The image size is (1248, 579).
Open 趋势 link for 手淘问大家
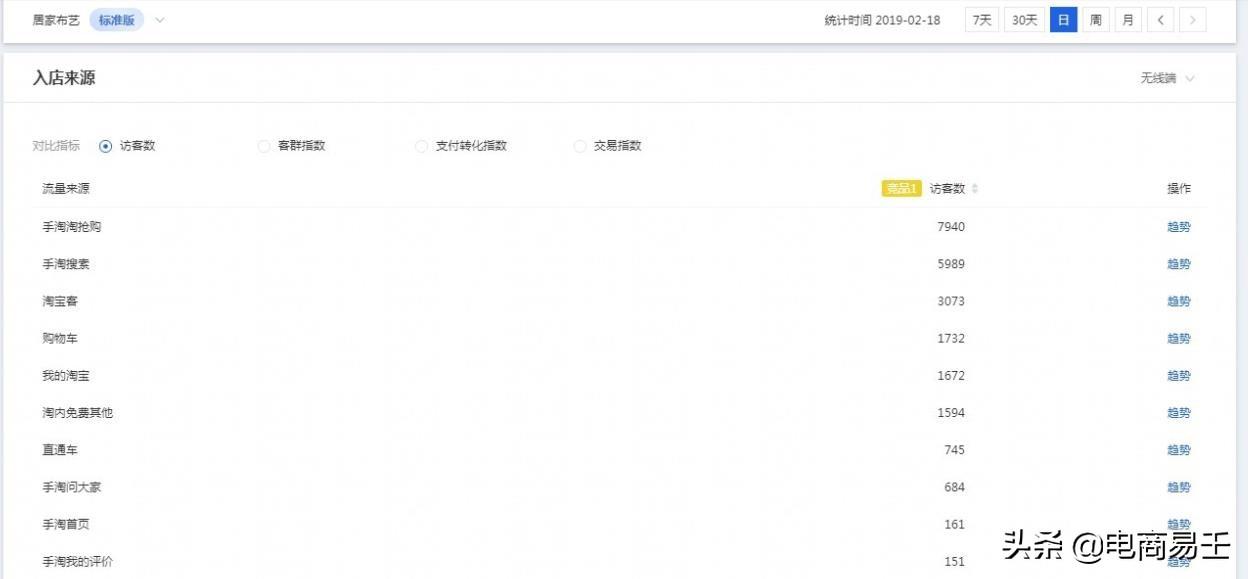[x=1179, y=487]
